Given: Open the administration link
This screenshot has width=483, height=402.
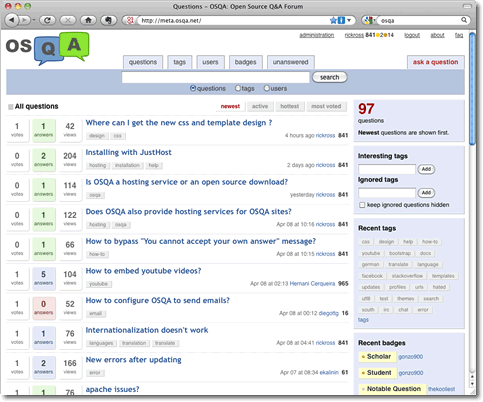Looking at the screenshot, I should pos(317,35).
